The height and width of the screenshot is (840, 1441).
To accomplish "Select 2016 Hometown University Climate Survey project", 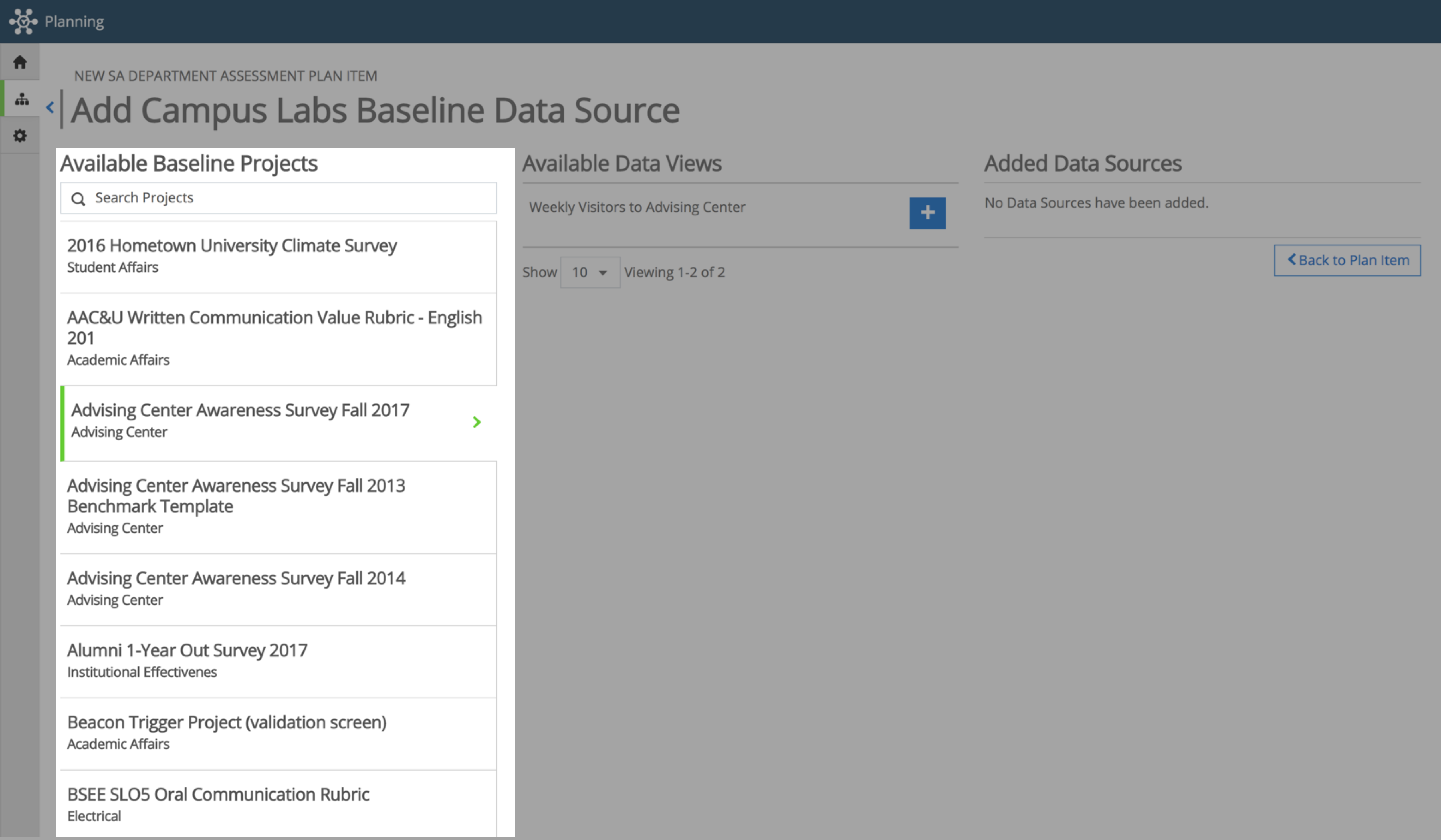I will (278, 257).
